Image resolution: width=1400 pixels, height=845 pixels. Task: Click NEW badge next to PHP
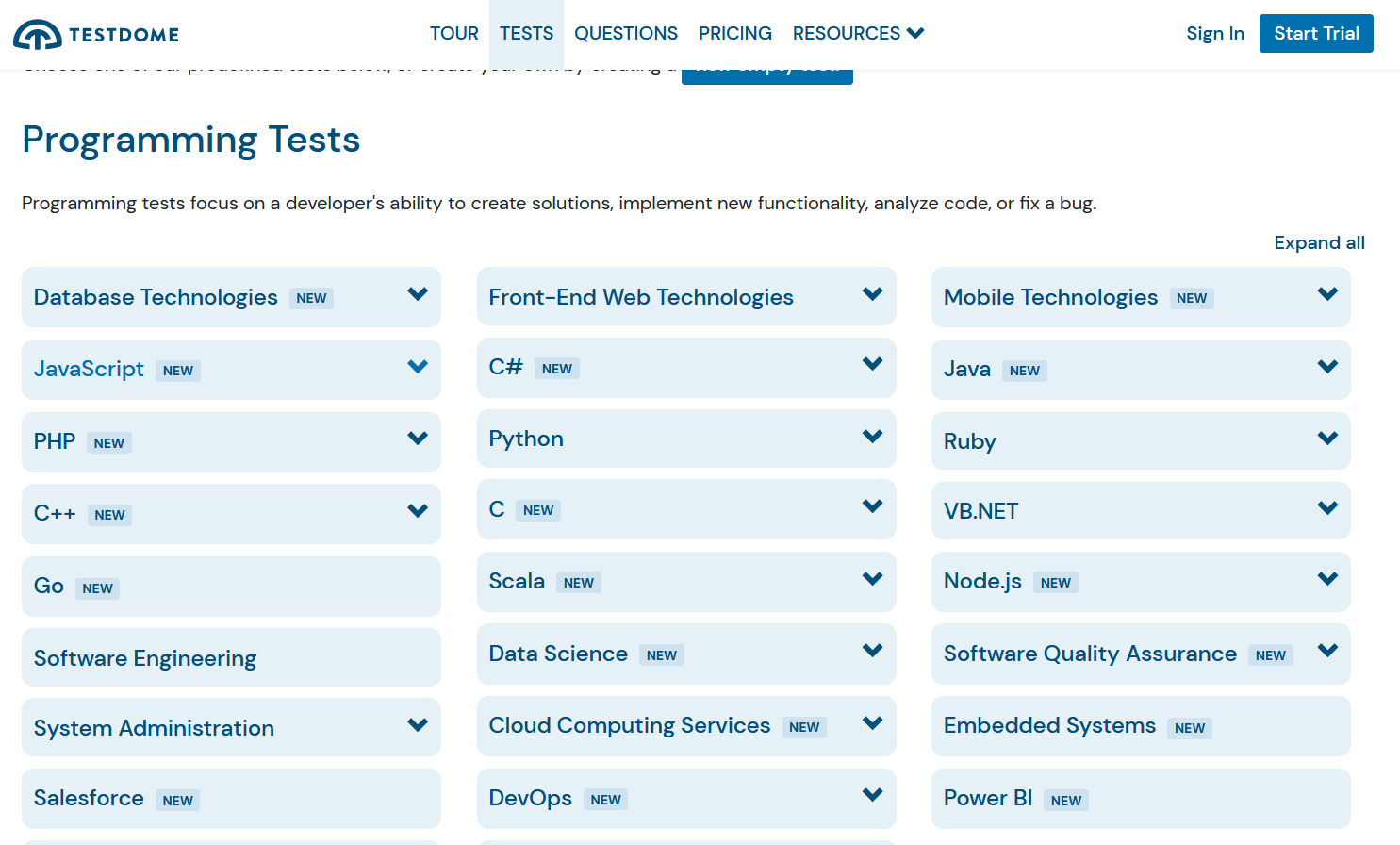(x=109, y=443)
